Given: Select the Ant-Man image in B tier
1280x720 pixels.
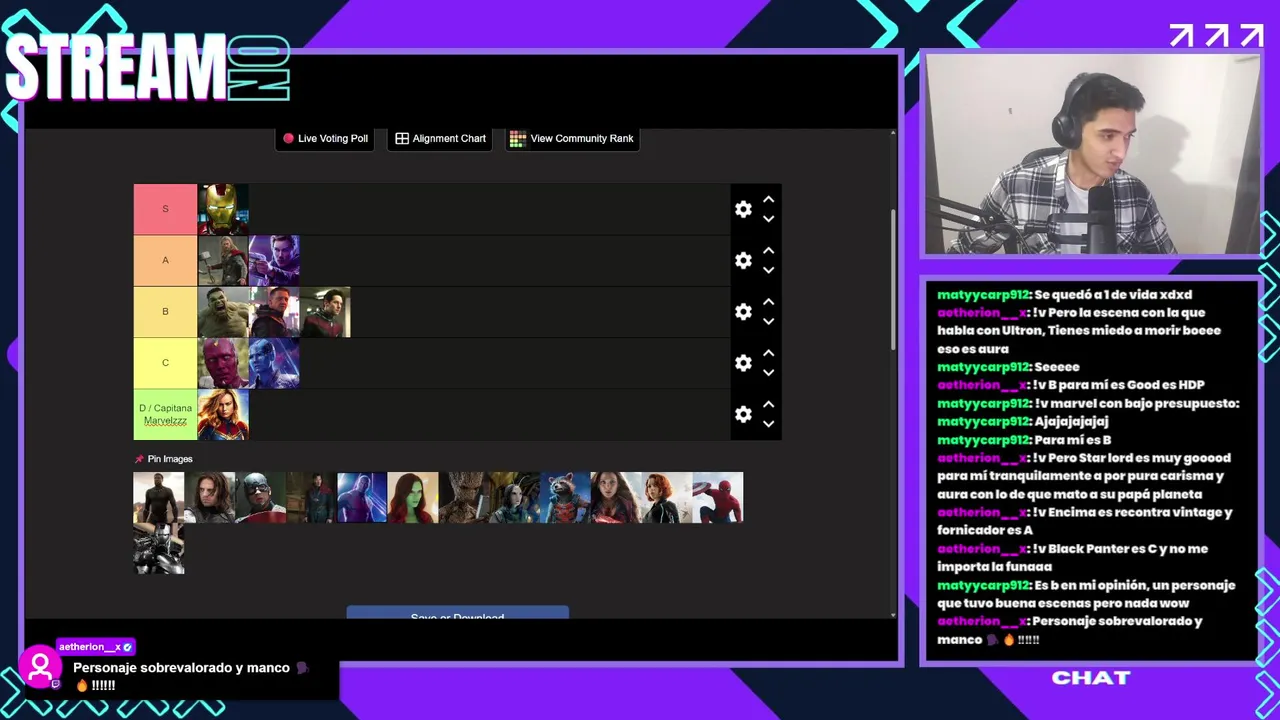Looking at the screenshot, I should tap(325, 311).
